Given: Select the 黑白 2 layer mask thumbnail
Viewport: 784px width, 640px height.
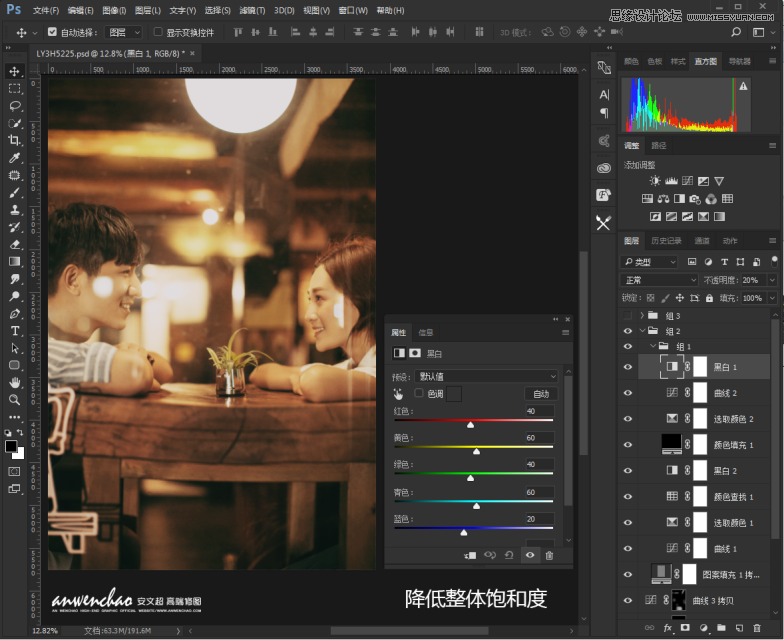Looking at the screenshot, I should [x=700, y=470].
